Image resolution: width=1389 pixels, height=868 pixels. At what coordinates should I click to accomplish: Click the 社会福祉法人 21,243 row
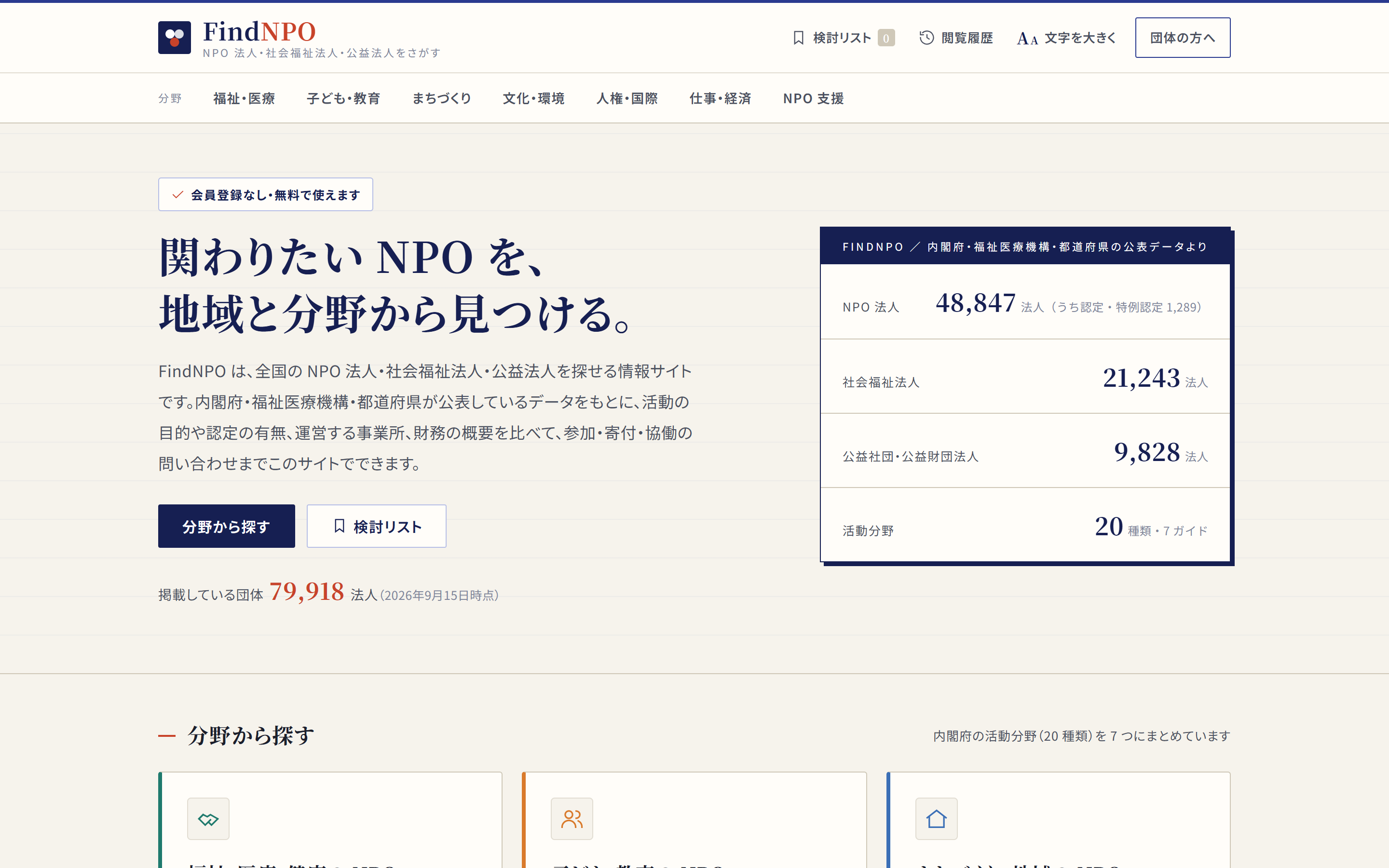(x=1025, y=377)
